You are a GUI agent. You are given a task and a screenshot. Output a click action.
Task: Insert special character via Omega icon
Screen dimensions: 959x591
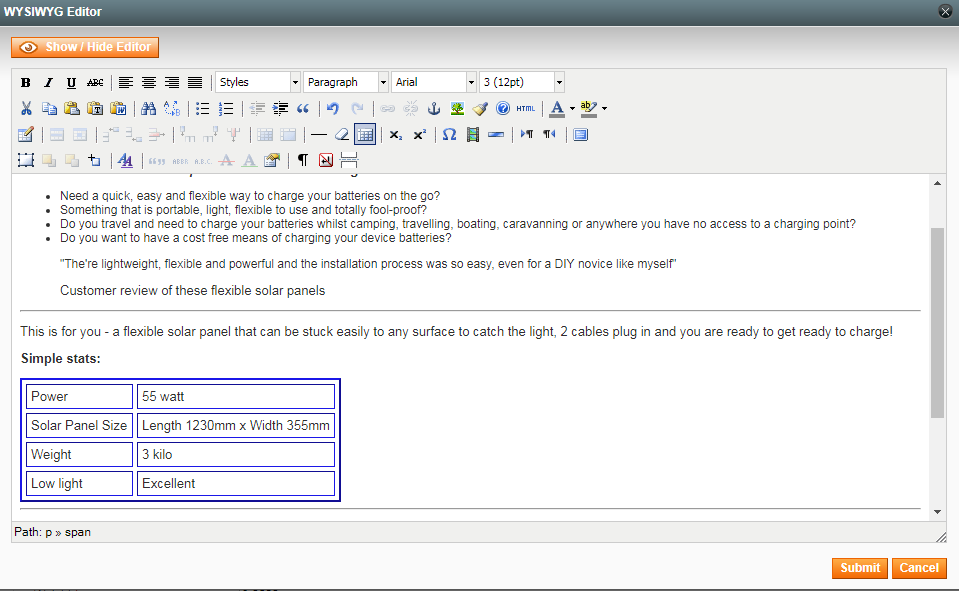tap(449, 134)
